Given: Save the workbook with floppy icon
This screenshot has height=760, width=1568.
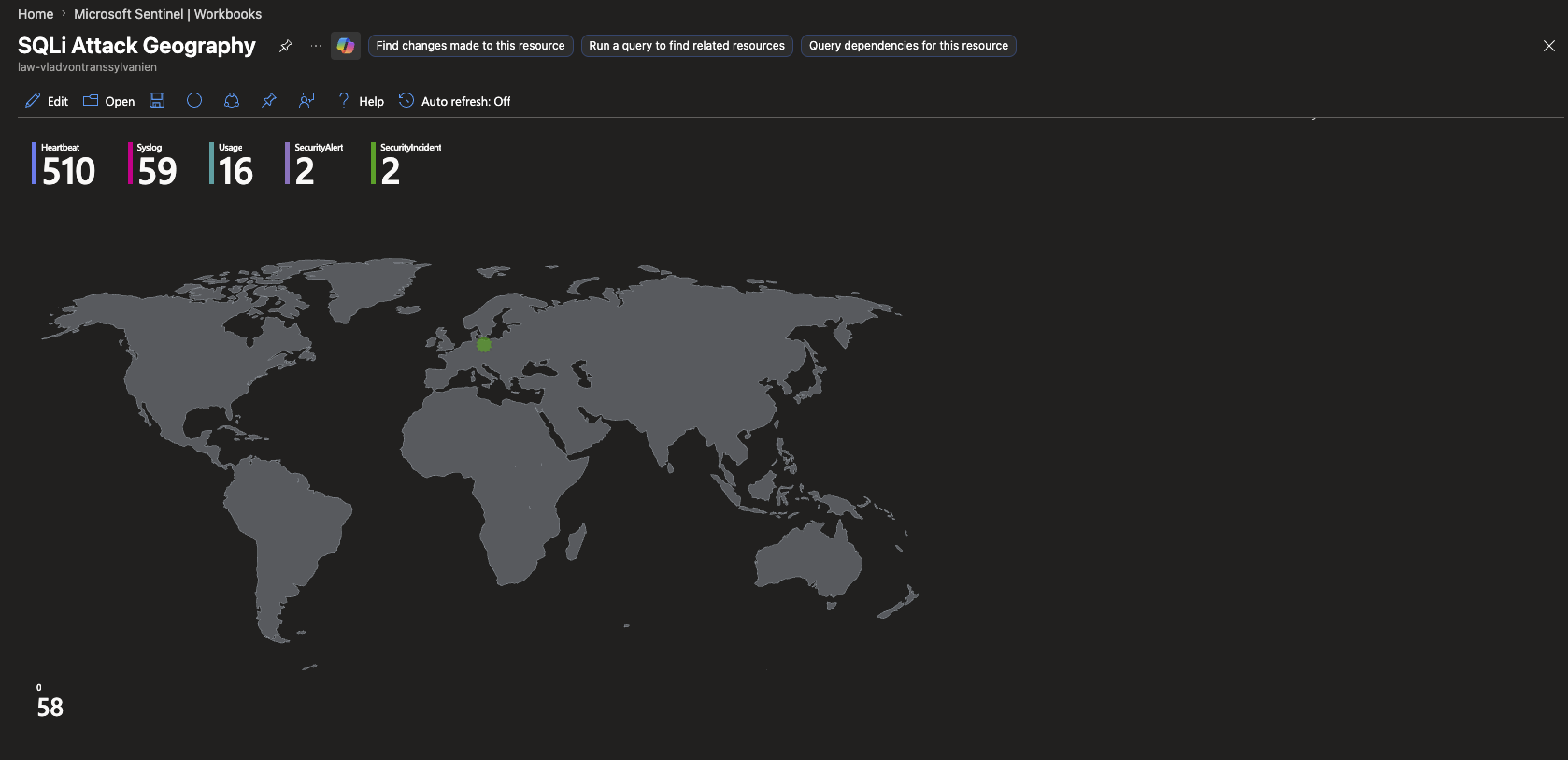Looking at the screenshot, I should point(157,100).
